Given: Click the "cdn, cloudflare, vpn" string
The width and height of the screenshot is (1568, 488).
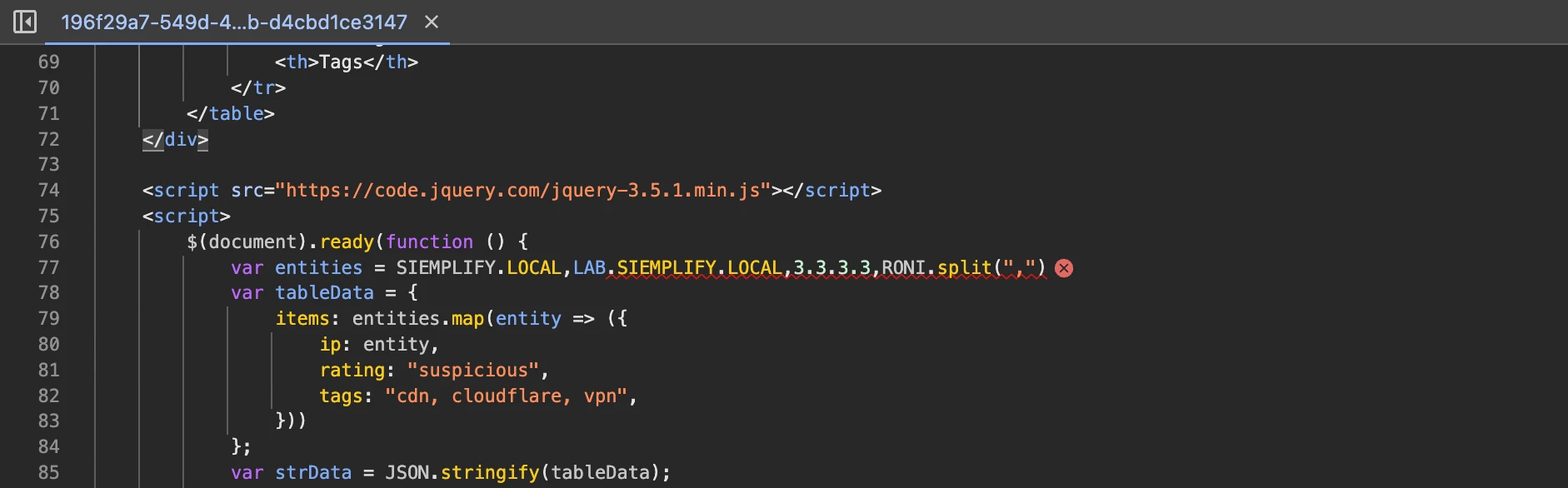Looking at the screenshot, I should 507,396.
